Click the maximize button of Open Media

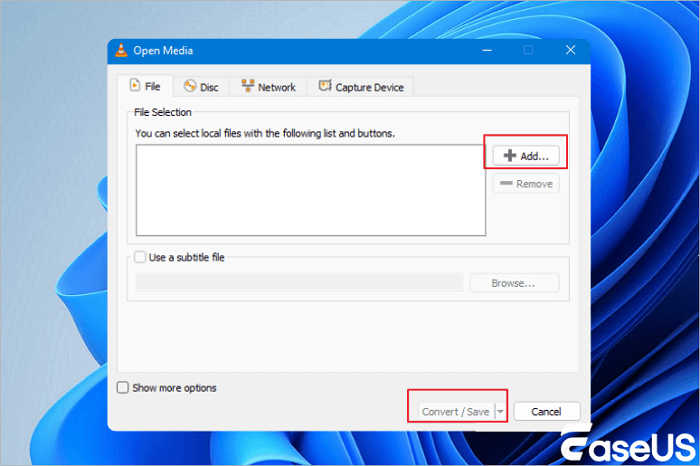coord(529,50)
